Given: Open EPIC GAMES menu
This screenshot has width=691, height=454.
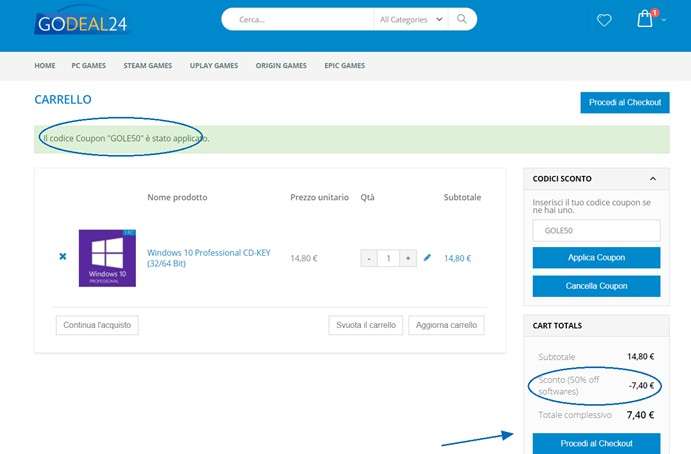Looking at the screenshot, I should point(345,66).
